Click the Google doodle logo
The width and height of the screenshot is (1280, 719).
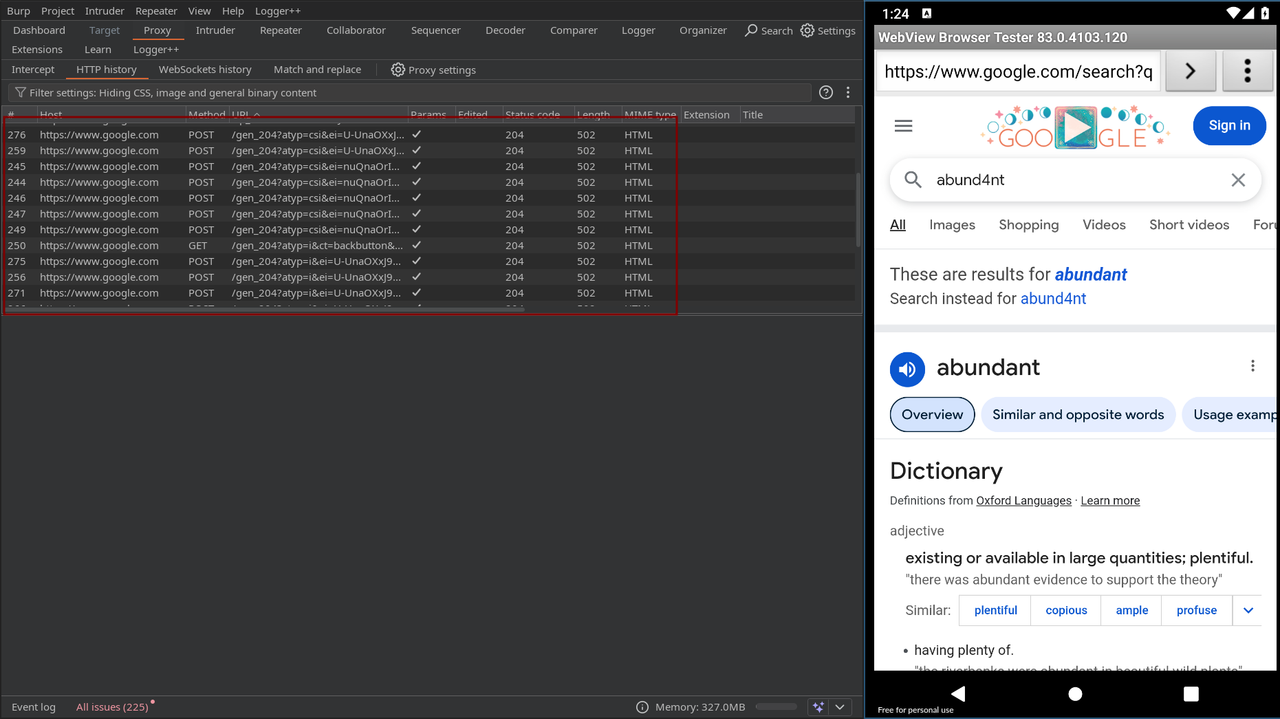(x=1075, y=127)
